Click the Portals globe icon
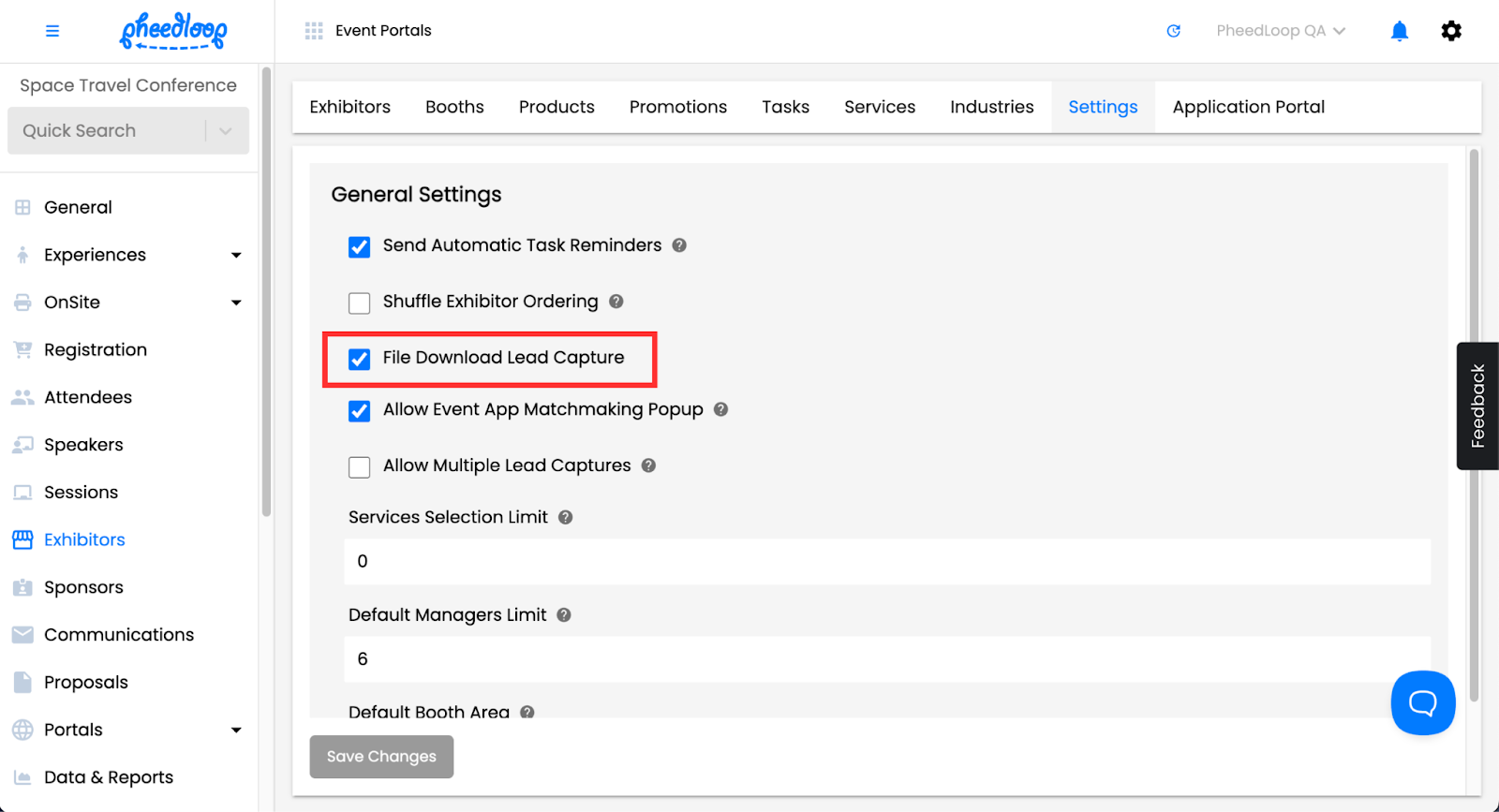The height and width of the screenshot is (812, 1499). pos(22,730)
